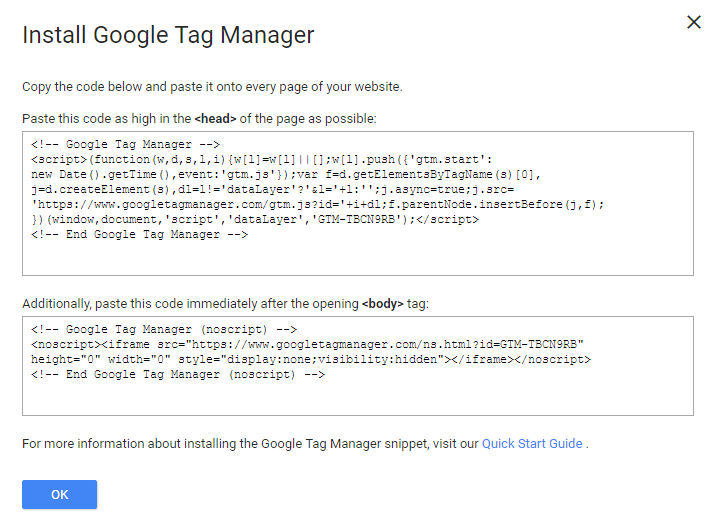
Task: Click the gtm.js URL line in head snippet
Action: tap(318, 204)
